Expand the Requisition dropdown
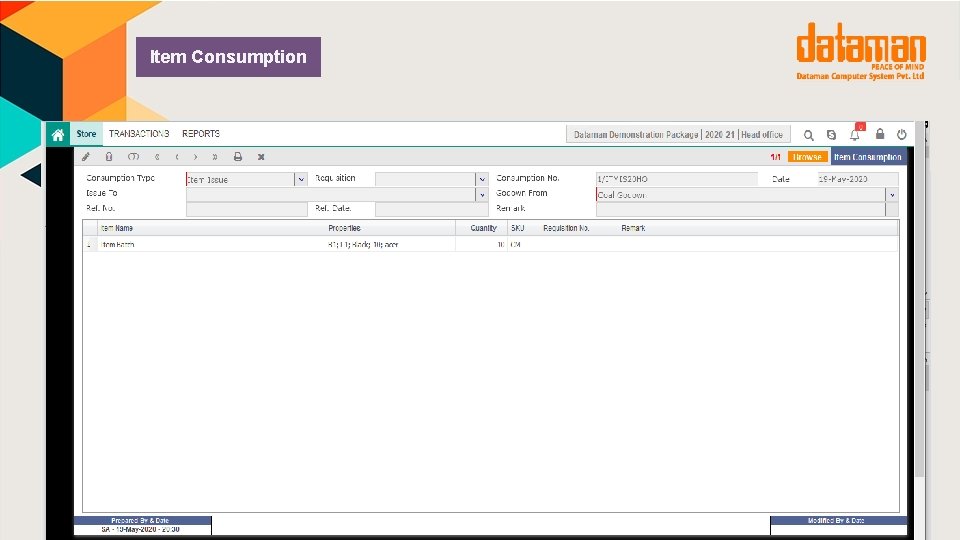 pyautogui.click(x=482, y=179)
